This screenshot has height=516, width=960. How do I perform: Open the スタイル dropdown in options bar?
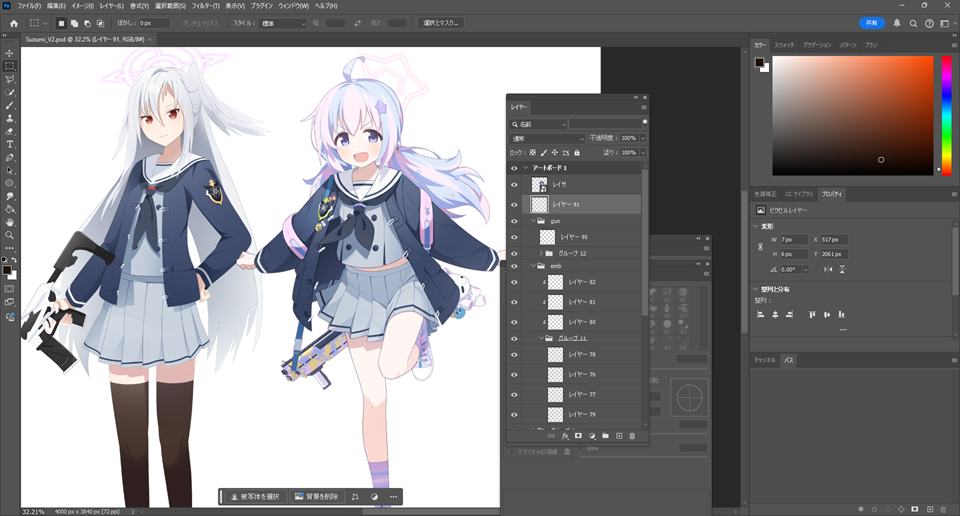click(x=283, y=23)
